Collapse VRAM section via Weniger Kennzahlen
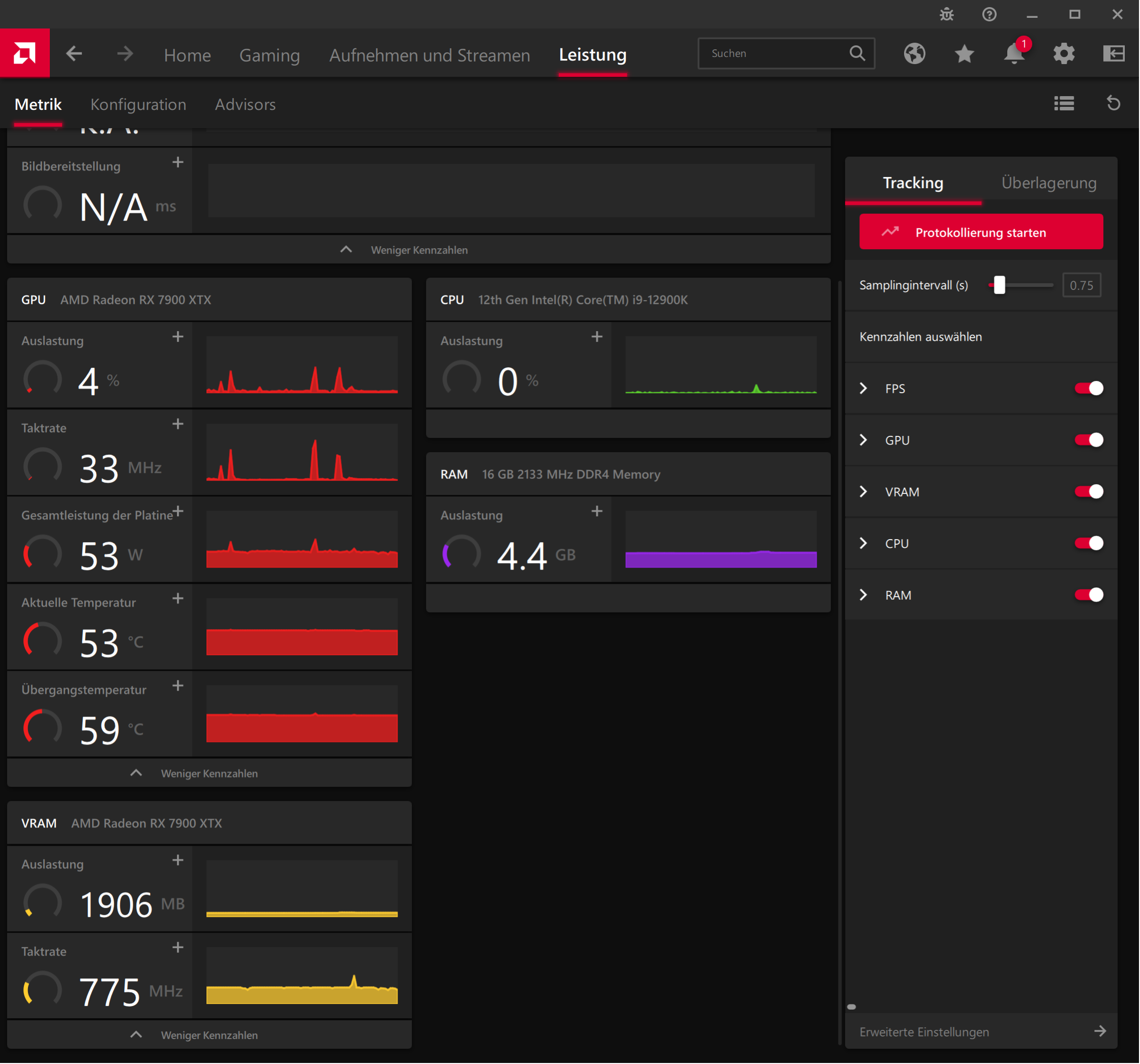This screenshot has width=1140, height=1064. click(x=209, y=1035)
